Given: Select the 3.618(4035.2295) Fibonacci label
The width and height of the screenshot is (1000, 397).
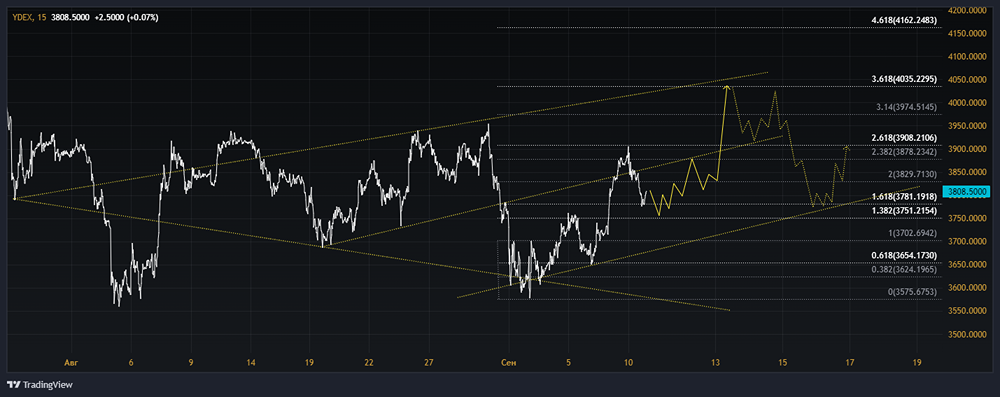Looking at the screenshot, I should pyautogui.click(x=904, y=79).
